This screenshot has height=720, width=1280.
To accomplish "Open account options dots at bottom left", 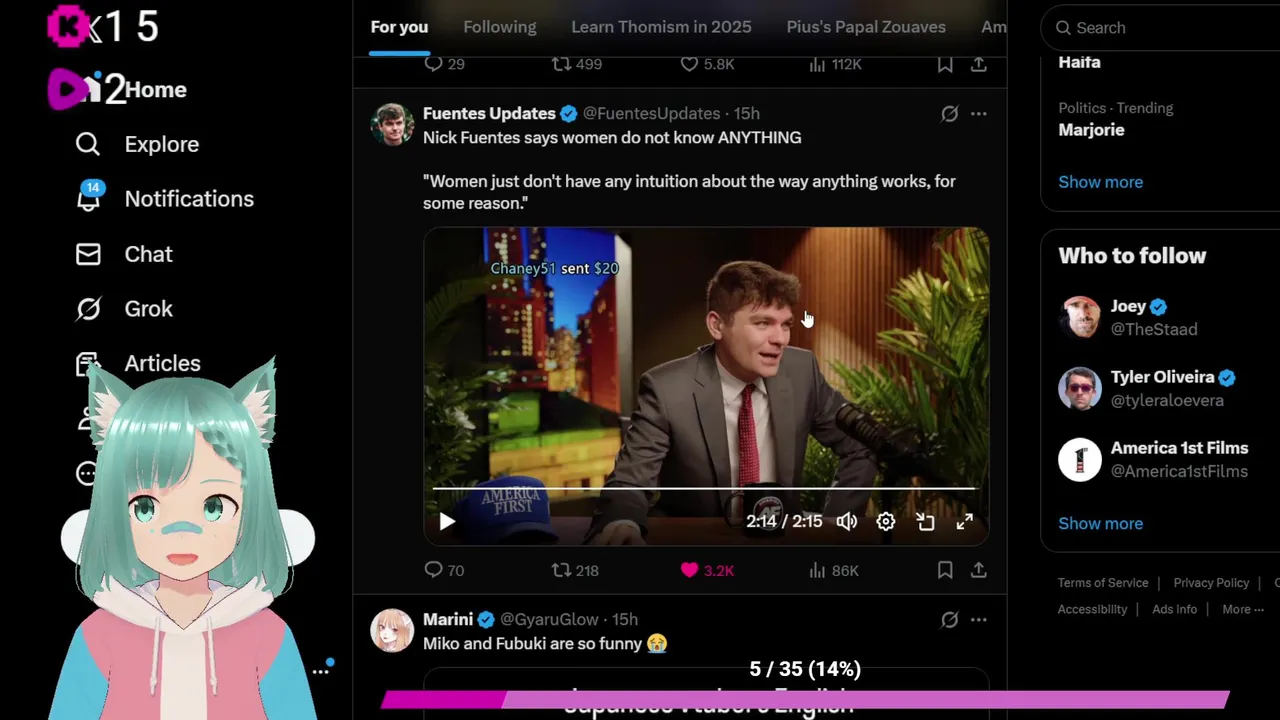I will (x=320, y=671).
